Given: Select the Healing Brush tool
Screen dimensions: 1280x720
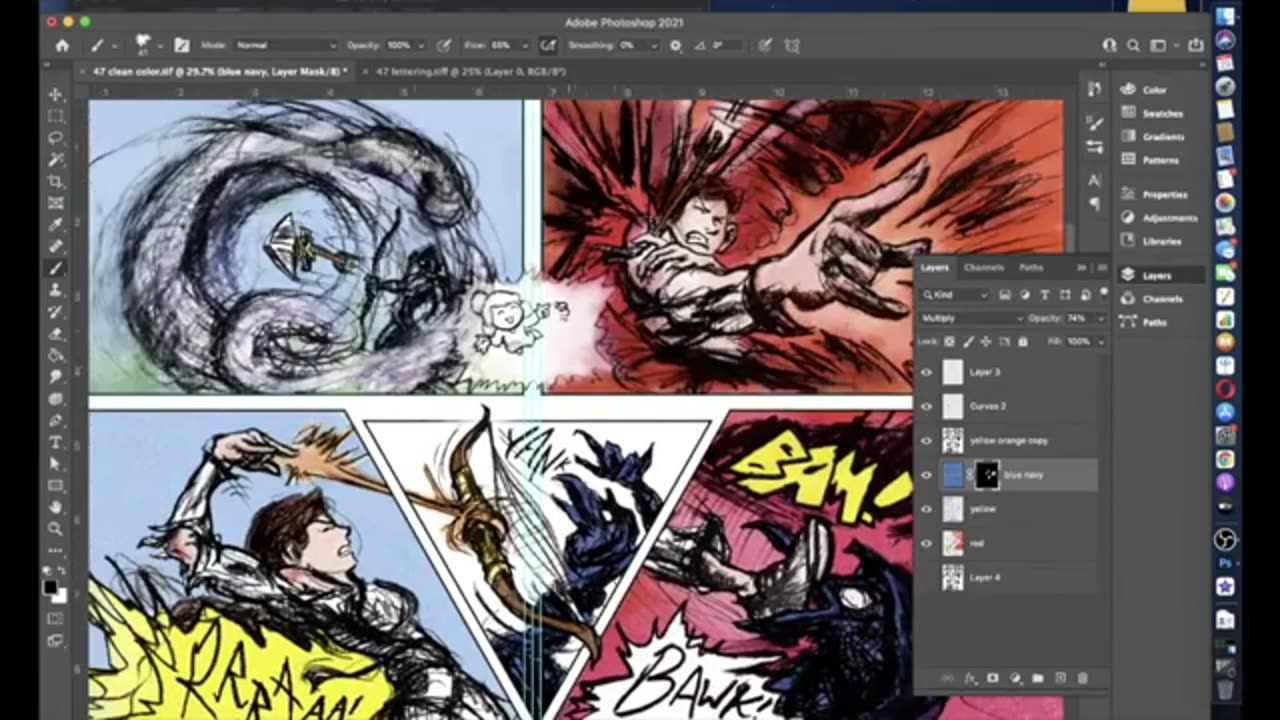Looking at the screenshot, I should 56,247.
